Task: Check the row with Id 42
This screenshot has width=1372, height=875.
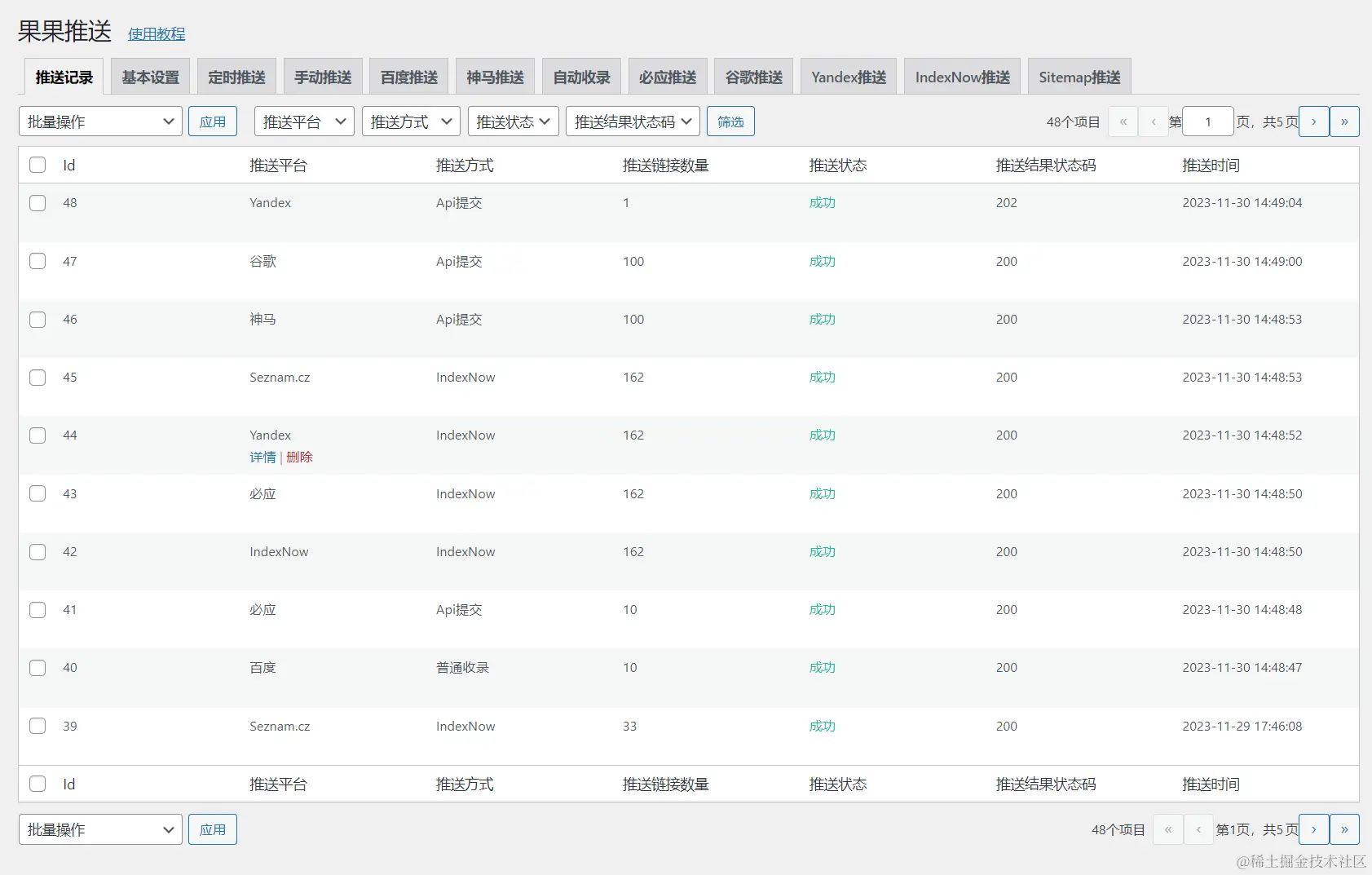Action: 37,551
